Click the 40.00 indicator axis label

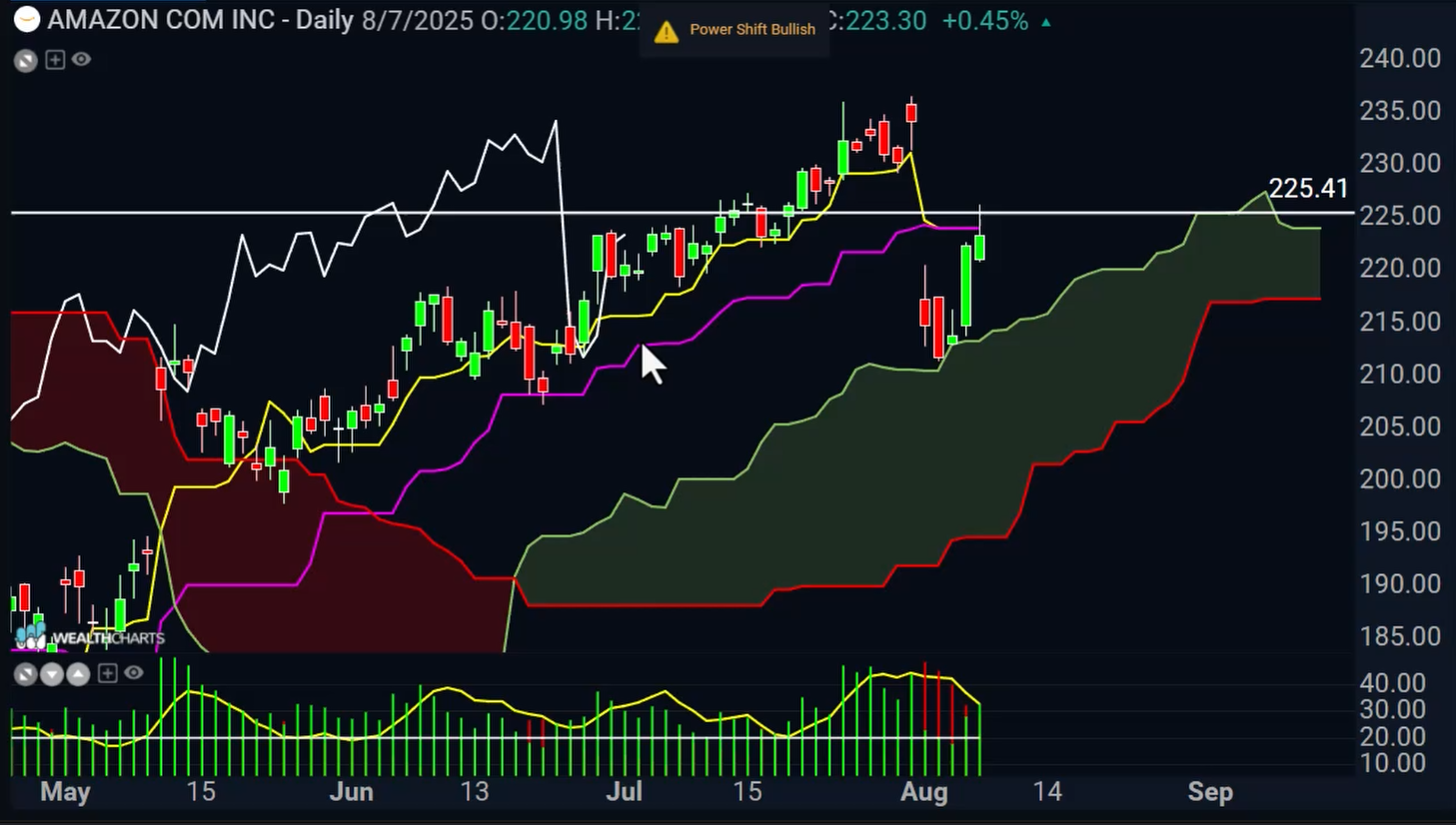pos(1394,683)
